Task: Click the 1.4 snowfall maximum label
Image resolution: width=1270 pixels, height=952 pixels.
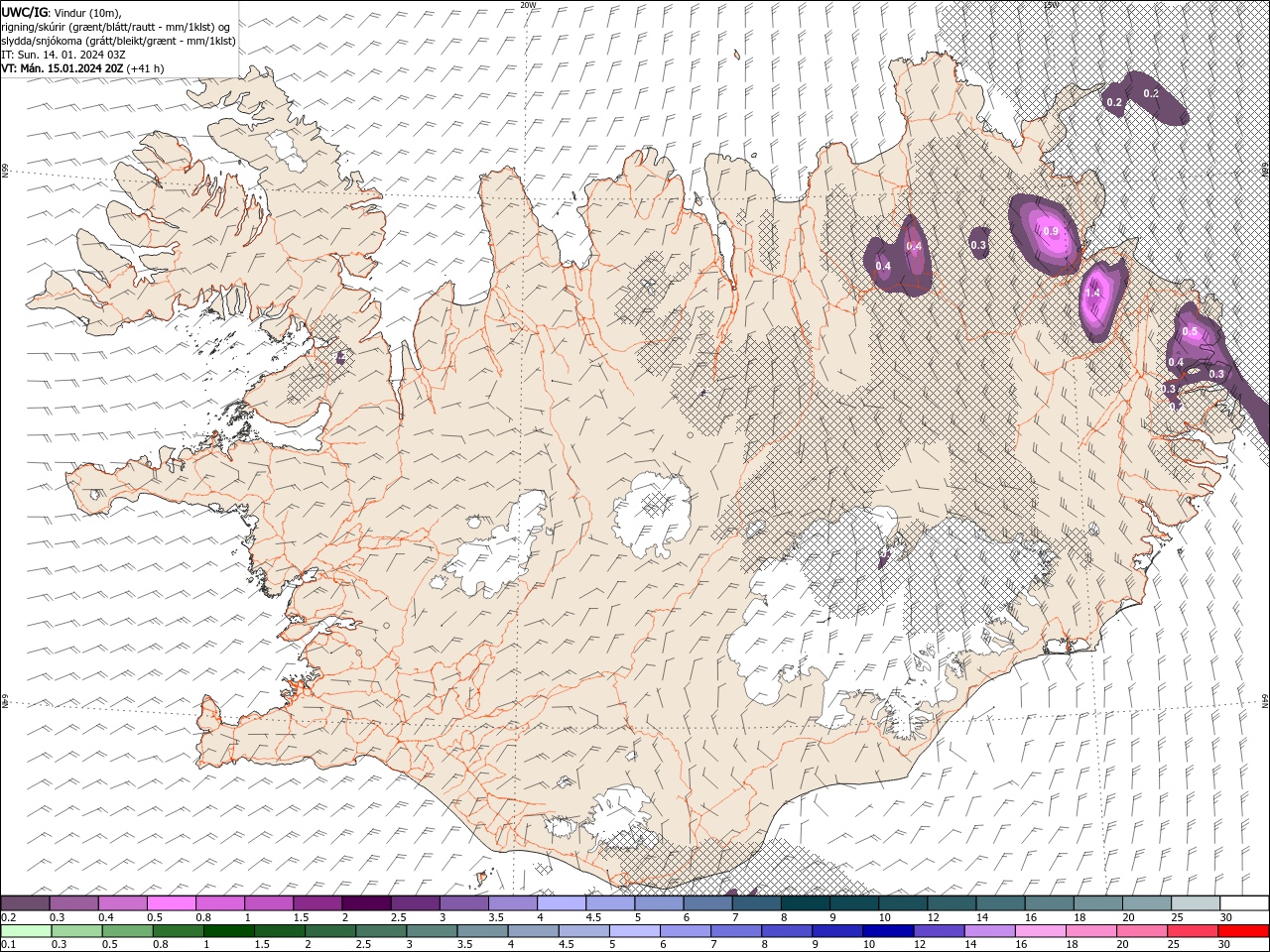Action: pyautogui.click(x=1093, y=293)
